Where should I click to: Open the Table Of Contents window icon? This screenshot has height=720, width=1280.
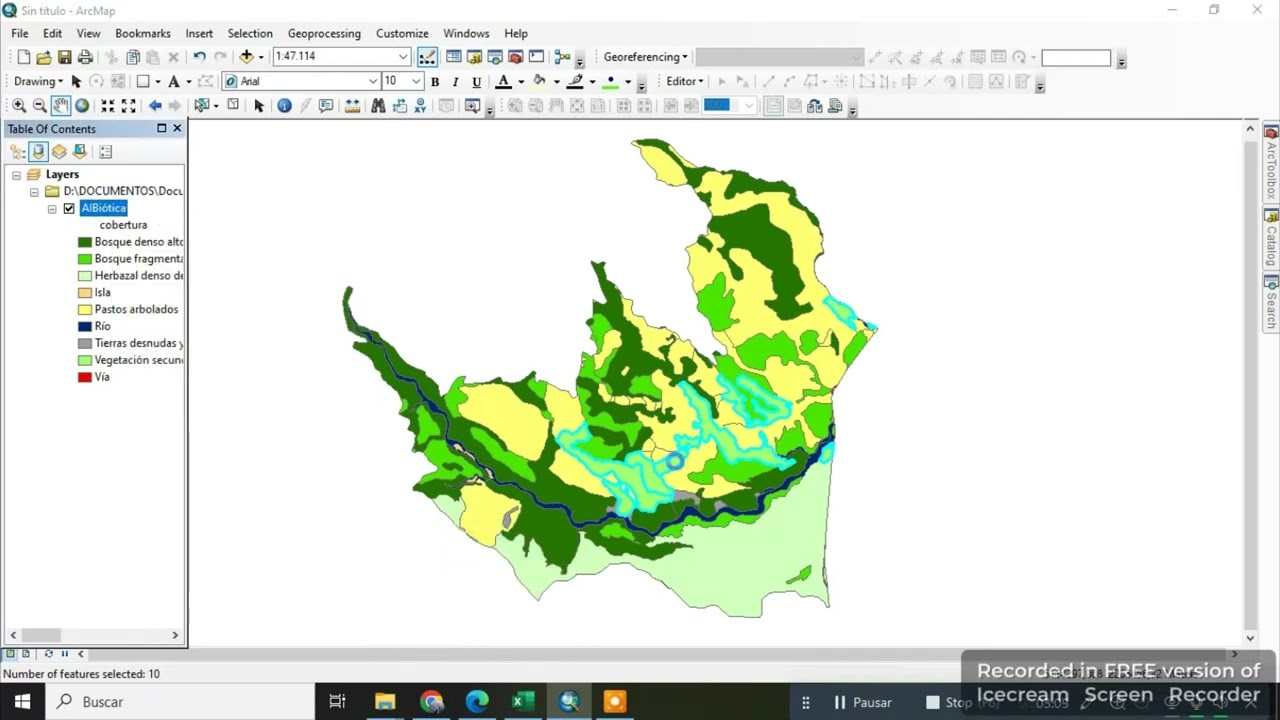point(453,57)
